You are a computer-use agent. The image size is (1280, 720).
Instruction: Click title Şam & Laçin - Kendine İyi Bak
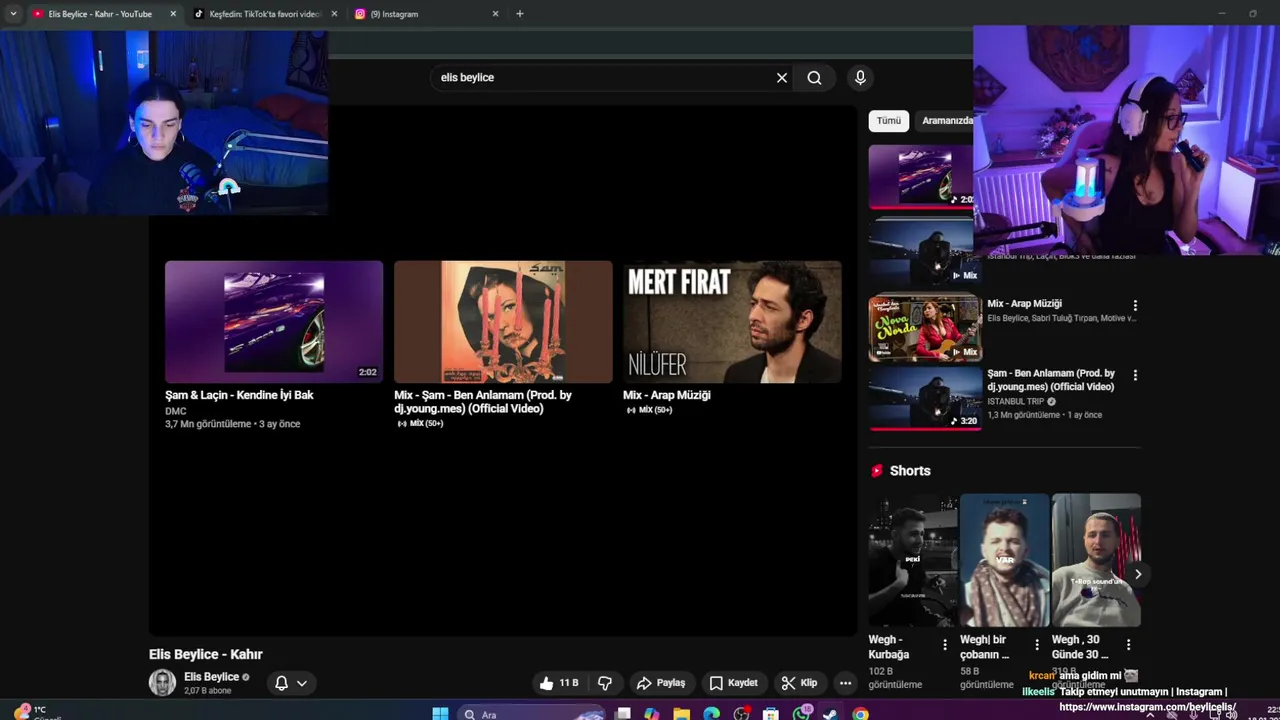tap(239, 395)
